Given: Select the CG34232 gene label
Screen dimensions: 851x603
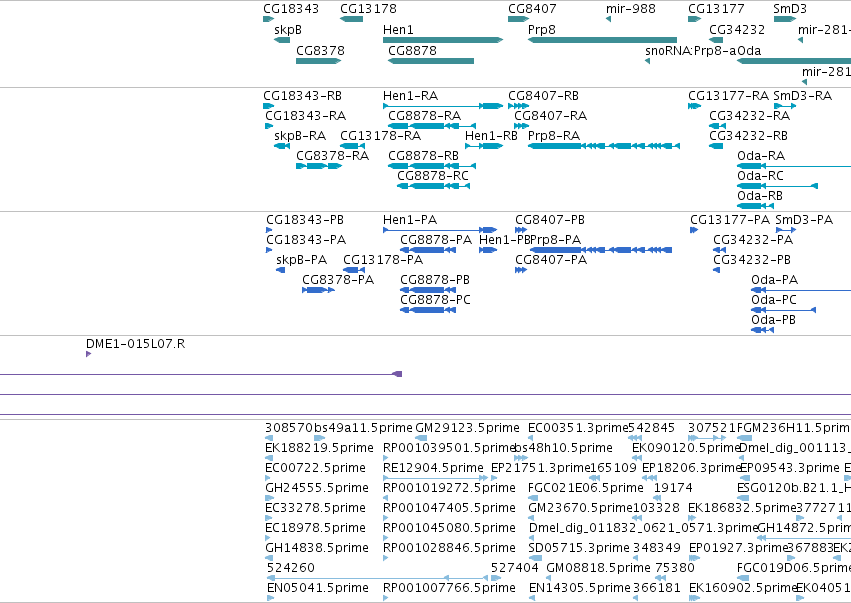Looking at the screenshot, I should pos(737,30).
